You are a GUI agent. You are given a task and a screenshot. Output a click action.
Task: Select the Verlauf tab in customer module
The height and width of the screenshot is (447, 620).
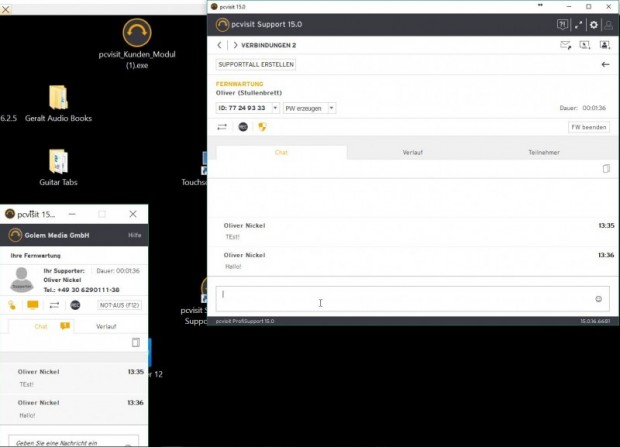[x=106, y=326]
